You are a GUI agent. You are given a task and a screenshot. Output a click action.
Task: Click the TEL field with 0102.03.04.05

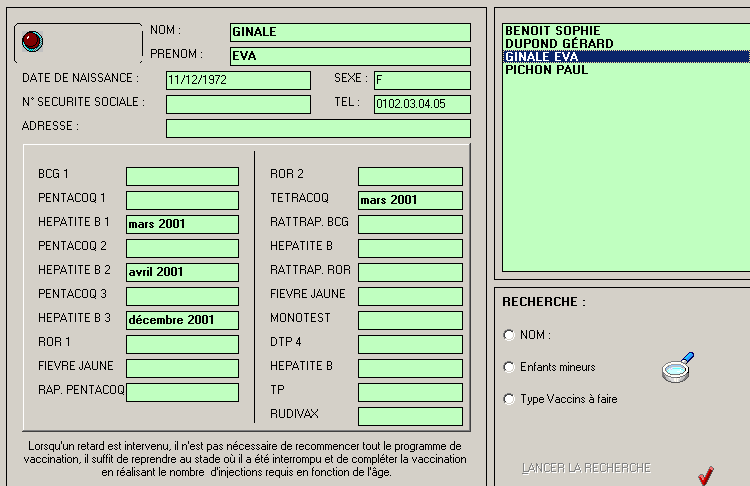tap(422, 104)
